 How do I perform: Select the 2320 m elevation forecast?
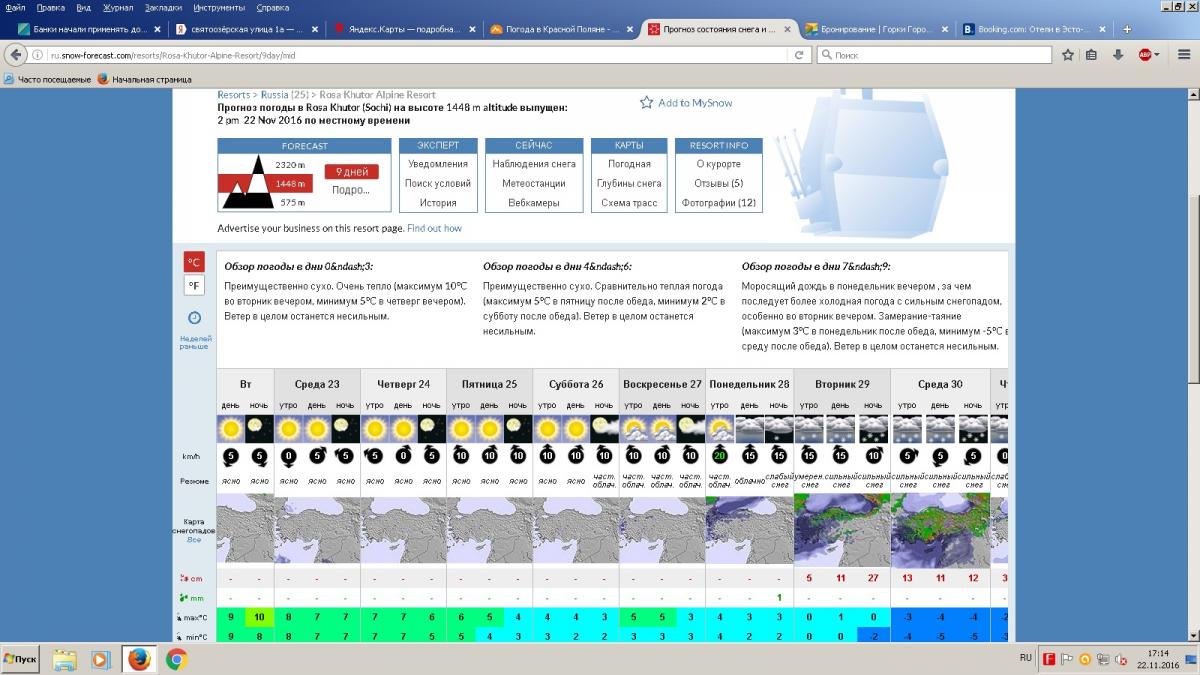pyautogui.click(x=290, y=164)
